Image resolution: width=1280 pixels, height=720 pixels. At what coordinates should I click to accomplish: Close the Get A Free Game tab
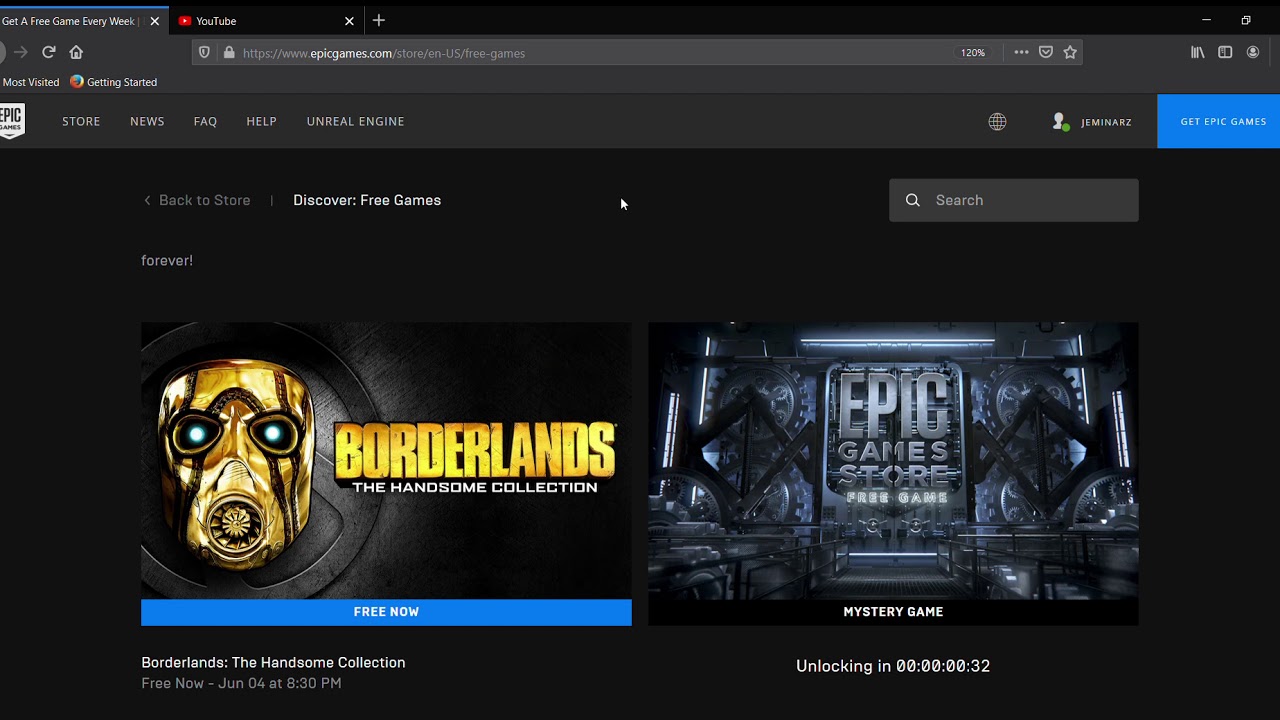(x=154, y=21)
